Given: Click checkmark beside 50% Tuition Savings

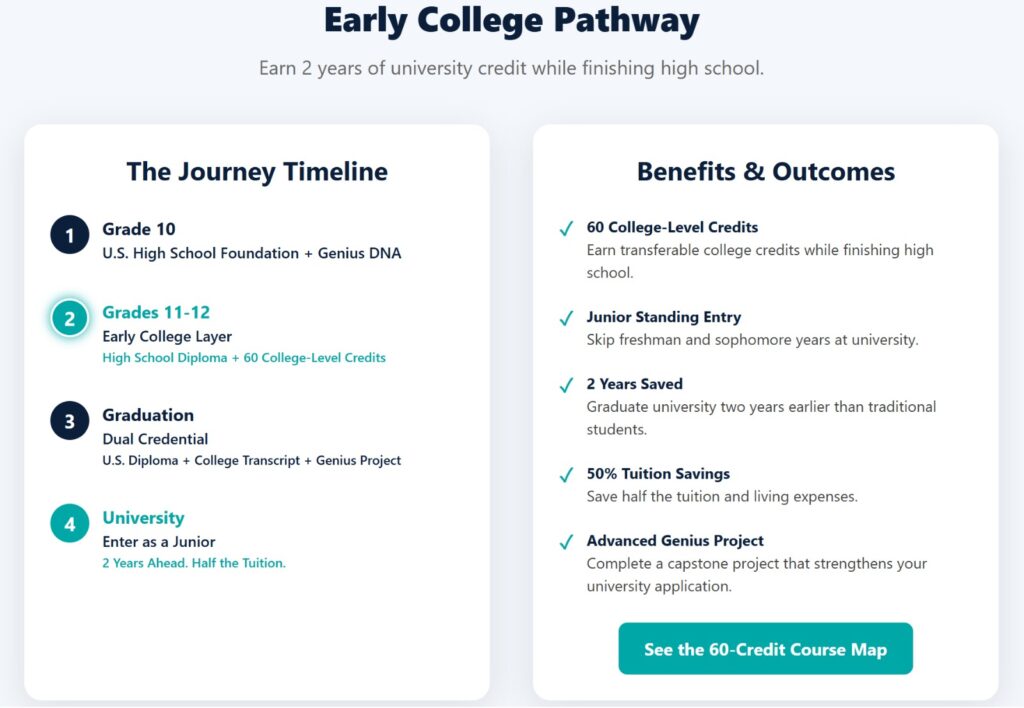Looking at the screenshot, I should click(x=566, y=475).
